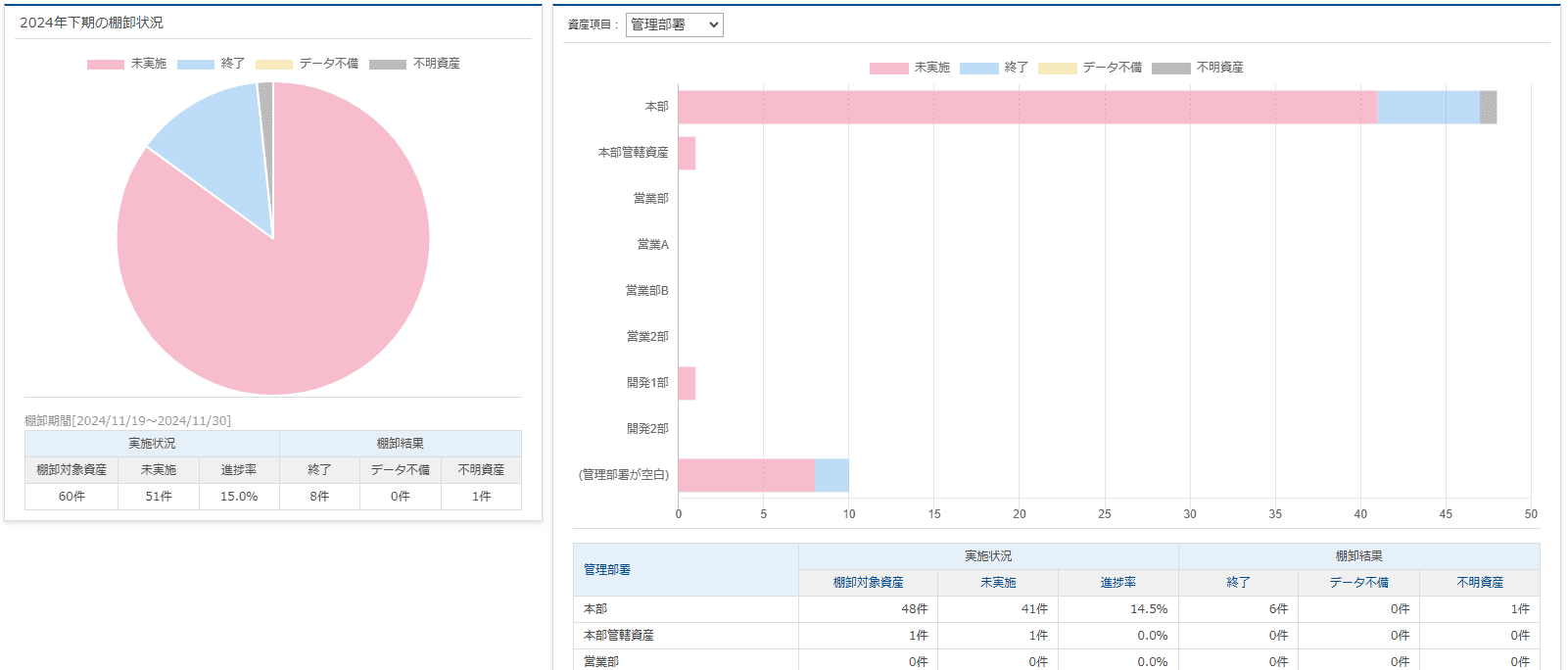The image size is (1568, 670).
Task: Click the blue 終了 segment of 本部 bar
Action: 1428,108
